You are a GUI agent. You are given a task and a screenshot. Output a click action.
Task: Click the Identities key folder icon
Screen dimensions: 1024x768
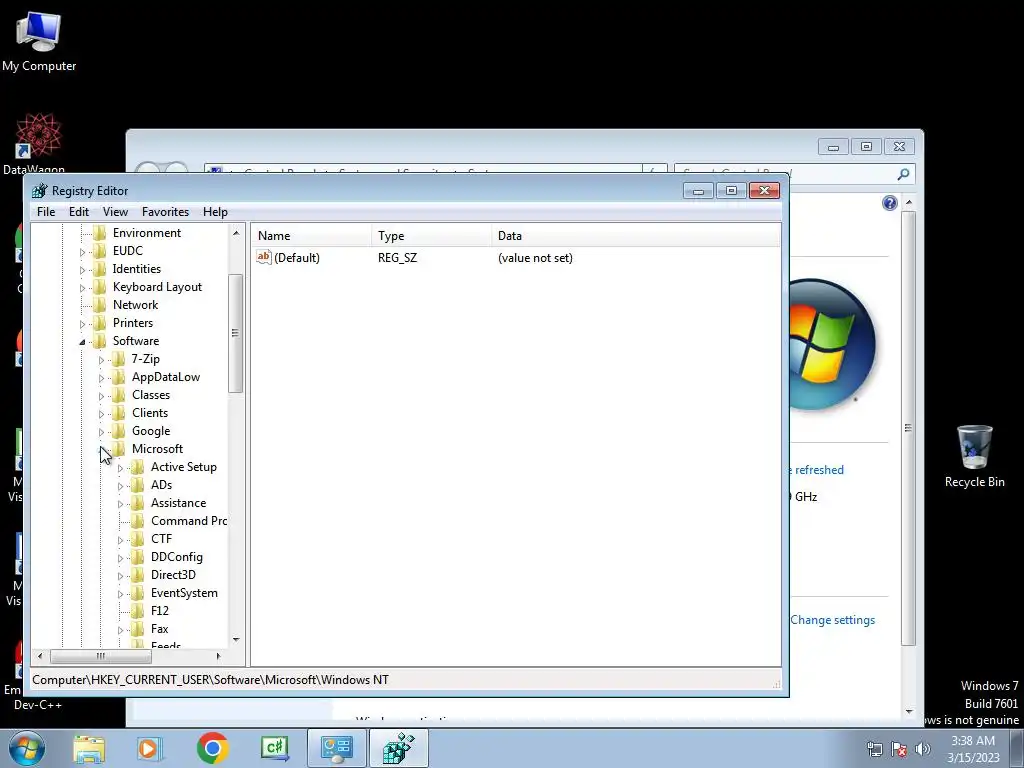99,268
